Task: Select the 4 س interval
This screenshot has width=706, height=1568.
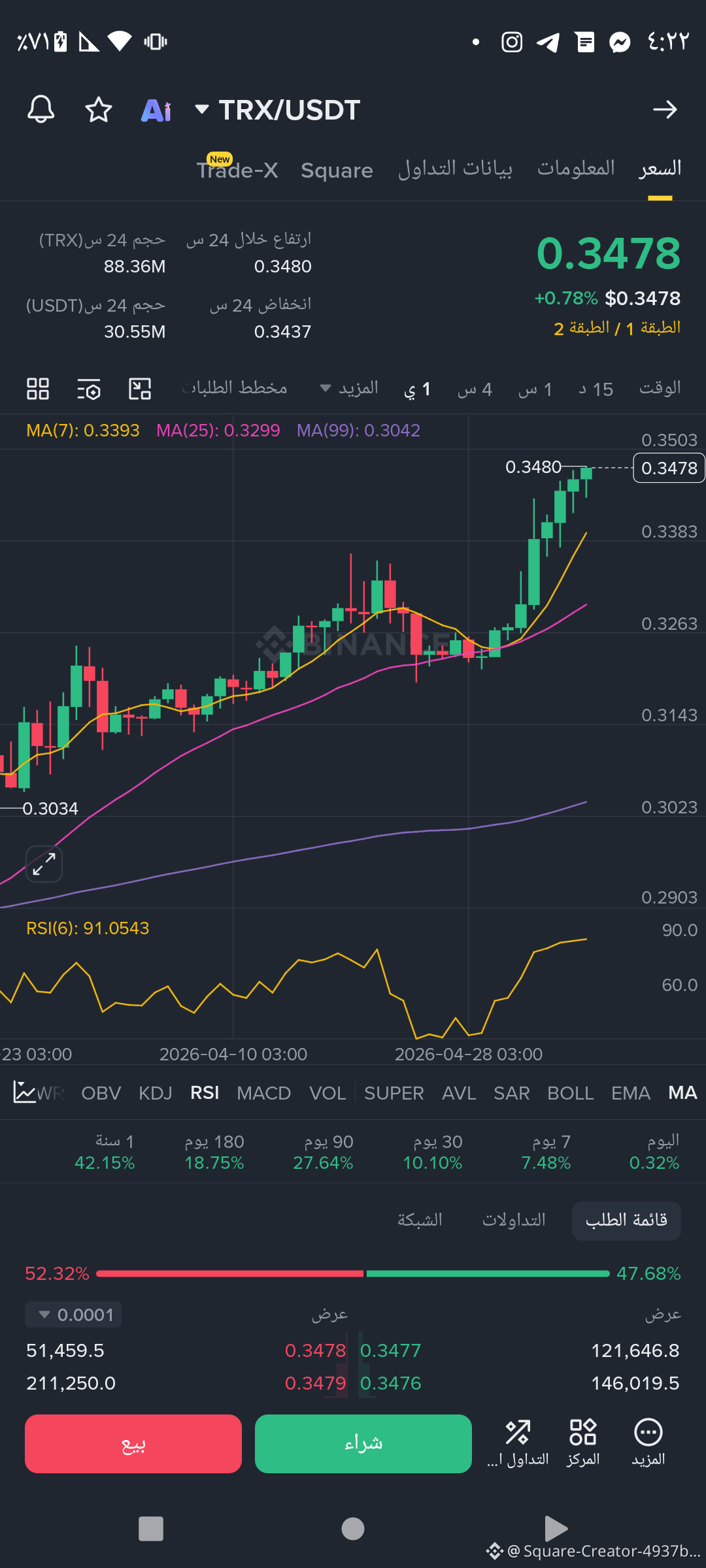Action: coord(475,389)
